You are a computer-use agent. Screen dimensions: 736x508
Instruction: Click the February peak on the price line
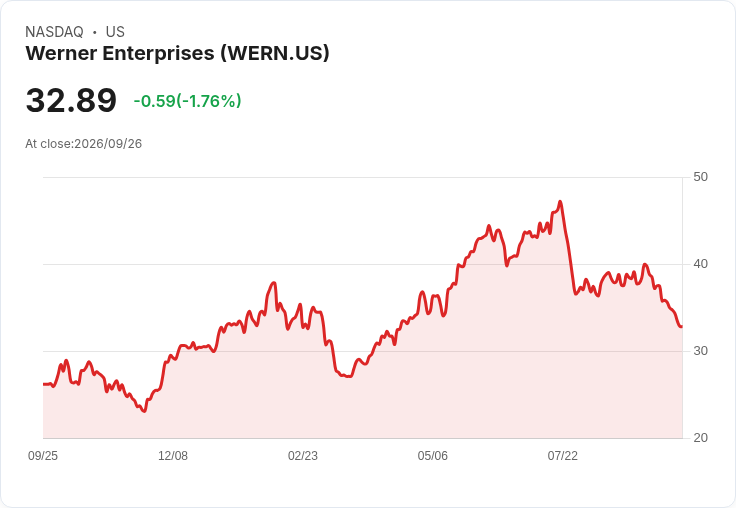click(274, 283)
